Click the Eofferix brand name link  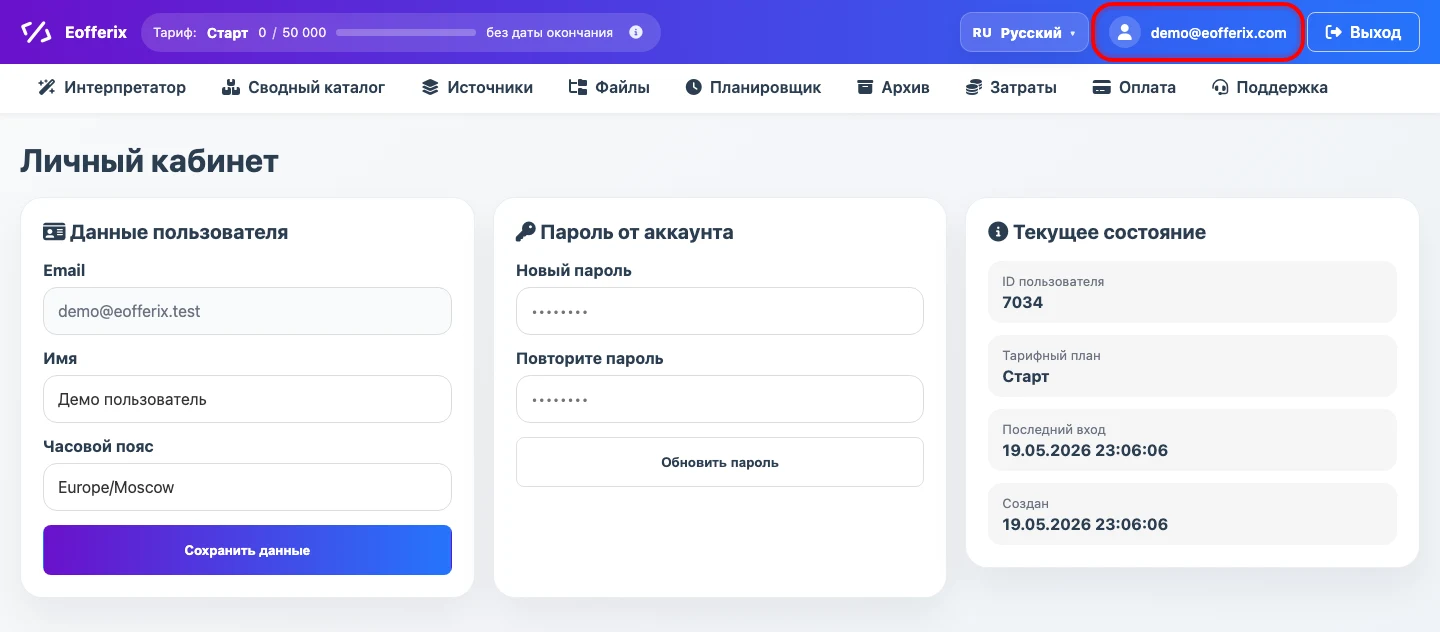coord(96,32)
